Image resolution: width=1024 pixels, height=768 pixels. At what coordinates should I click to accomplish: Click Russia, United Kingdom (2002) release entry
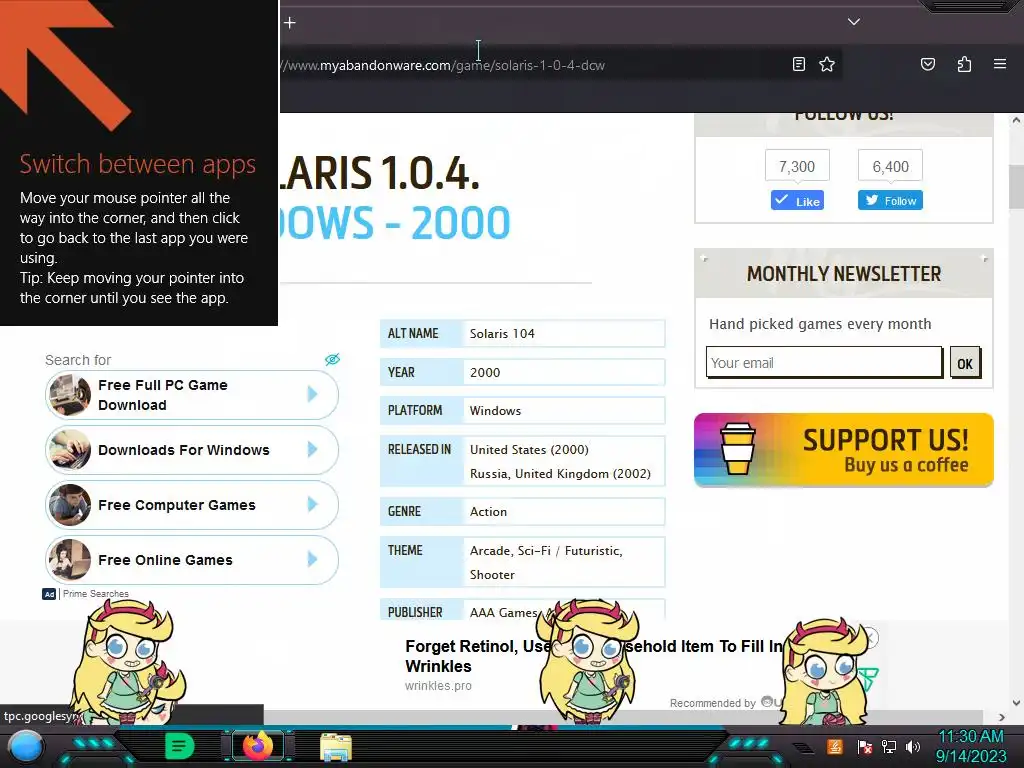coord(560,473)
